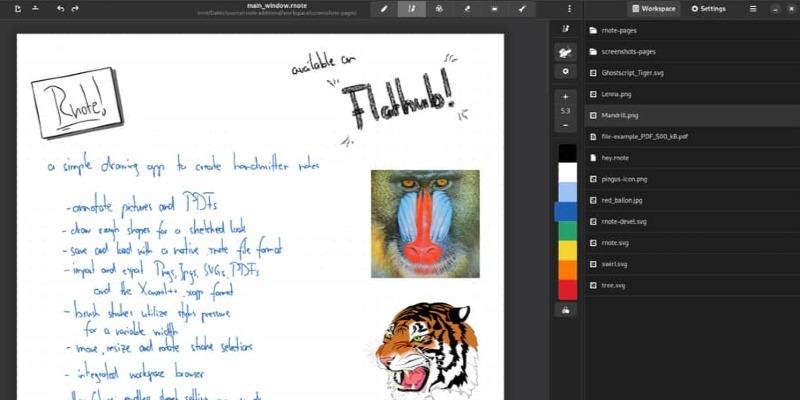Open the hamburger app menu
The image size is (800, 400).
point(753,9)
